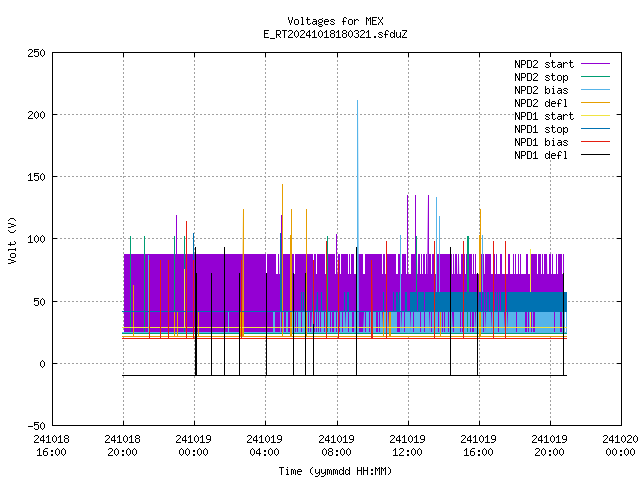Click the orange NPD2 defl legend line
The image size is (640, 480).
pyautogui.click(x=595, y=103)
